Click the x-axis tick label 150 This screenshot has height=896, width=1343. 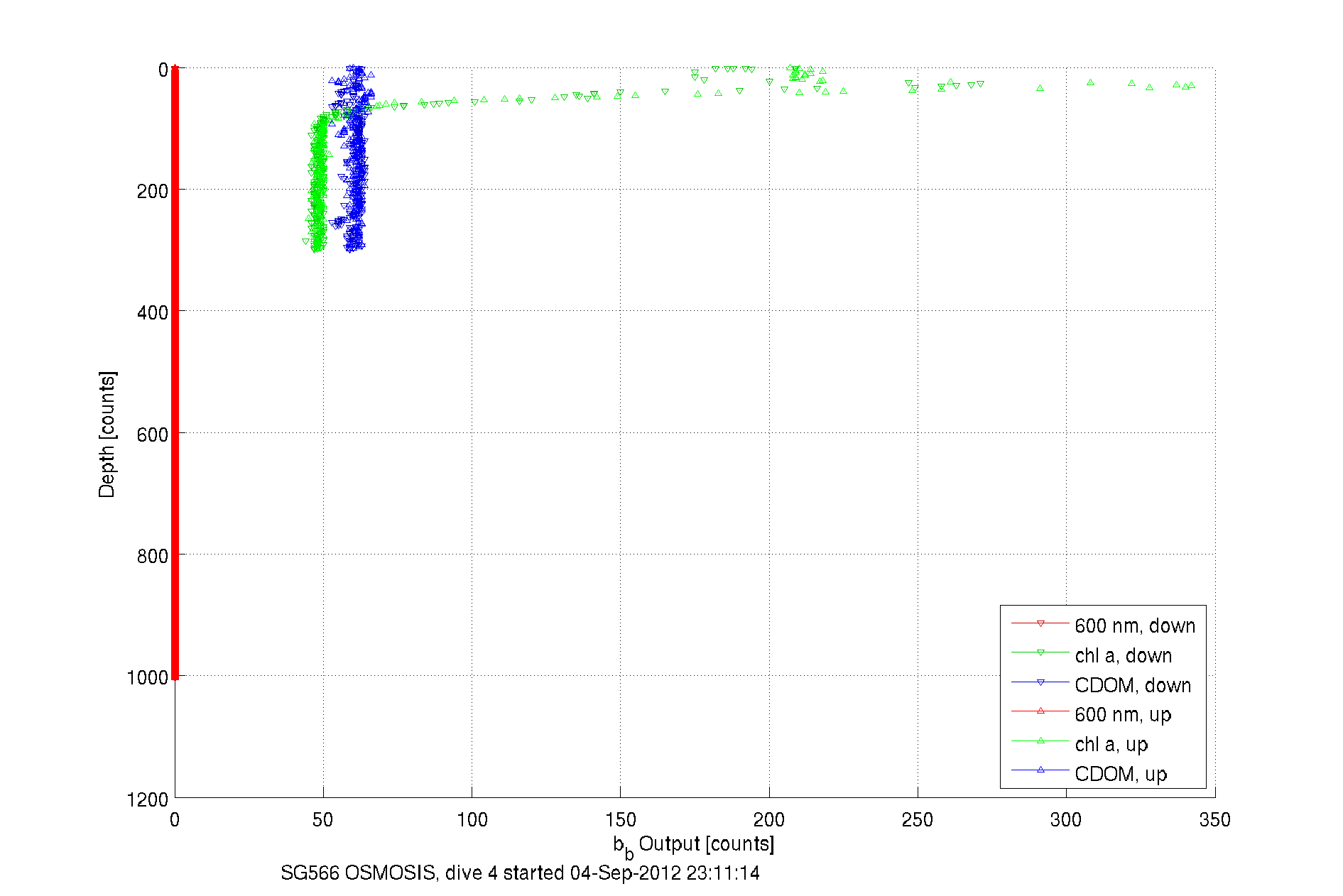[621, 820]
